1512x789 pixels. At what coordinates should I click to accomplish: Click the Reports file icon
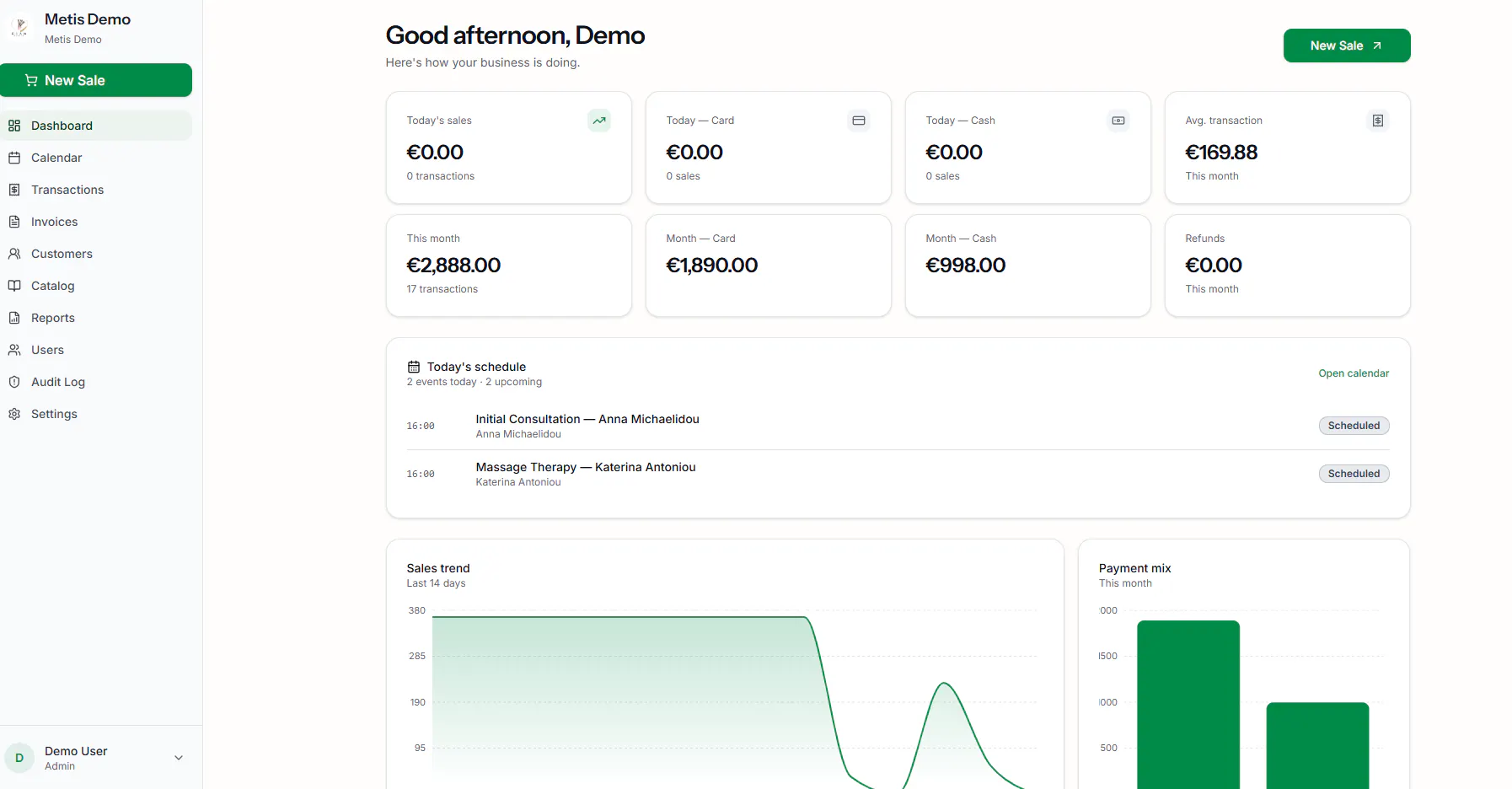point(14,318)
